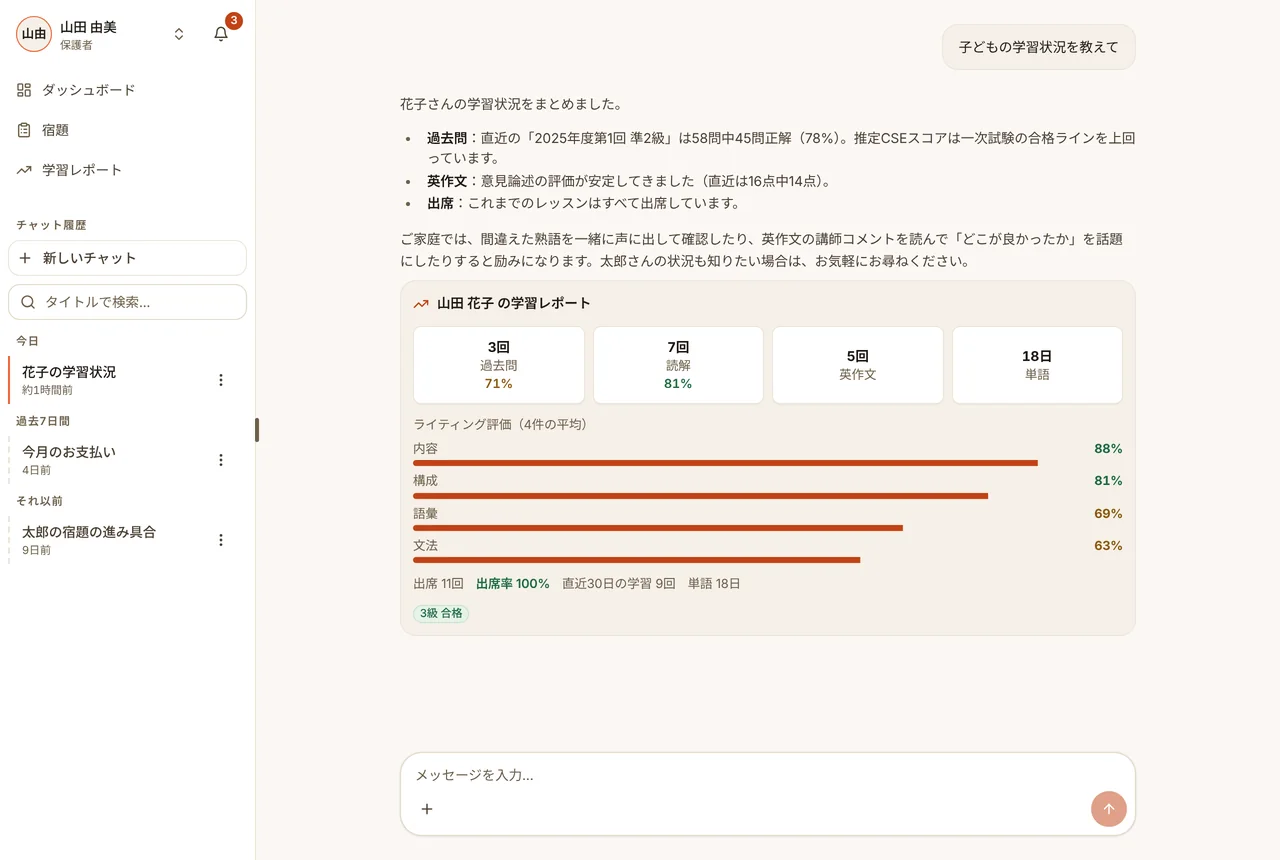The image size is (1280, 860).
Task: Focus the メッセージを入力 text box
Action: pos(768,775)
